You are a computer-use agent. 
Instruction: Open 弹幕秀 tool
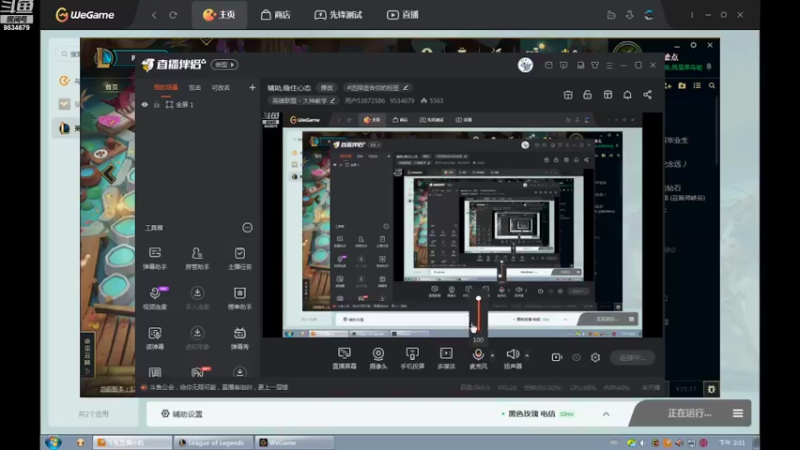tap(239, 338)
